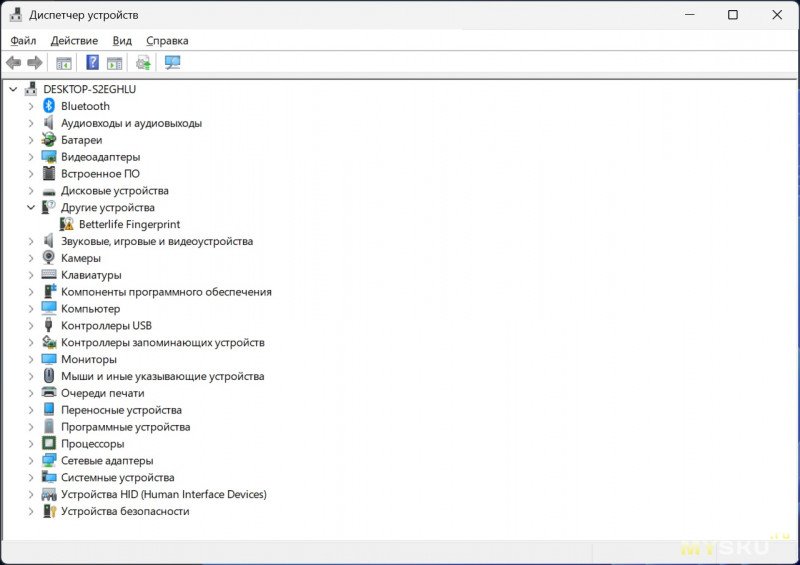Click the Устройства безопасности key icon

click(x=49, y=510)
